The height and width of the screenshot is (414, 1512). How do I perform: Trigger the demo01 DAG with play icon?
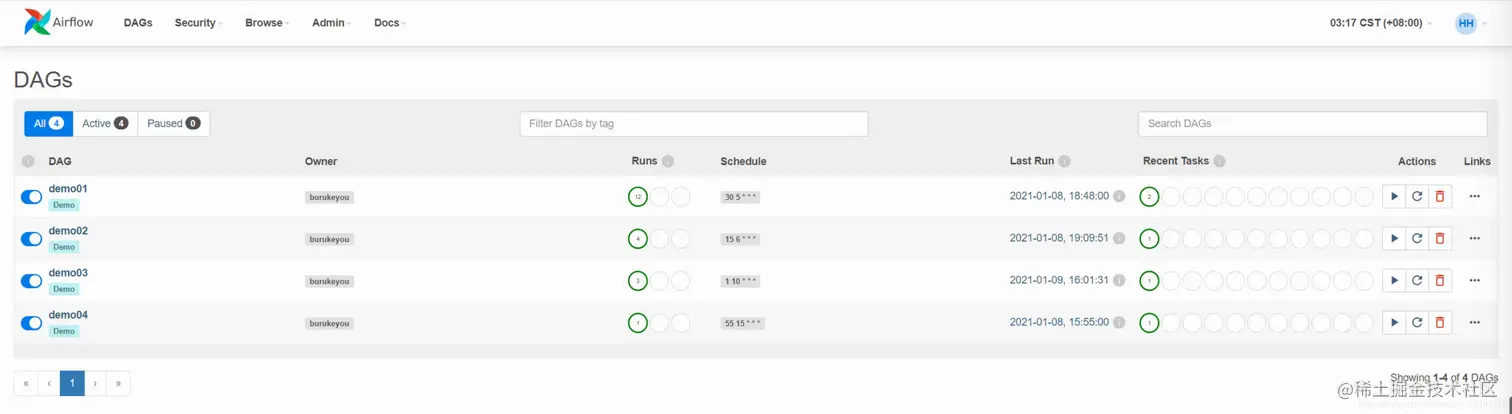click(x=1394, y=196)
